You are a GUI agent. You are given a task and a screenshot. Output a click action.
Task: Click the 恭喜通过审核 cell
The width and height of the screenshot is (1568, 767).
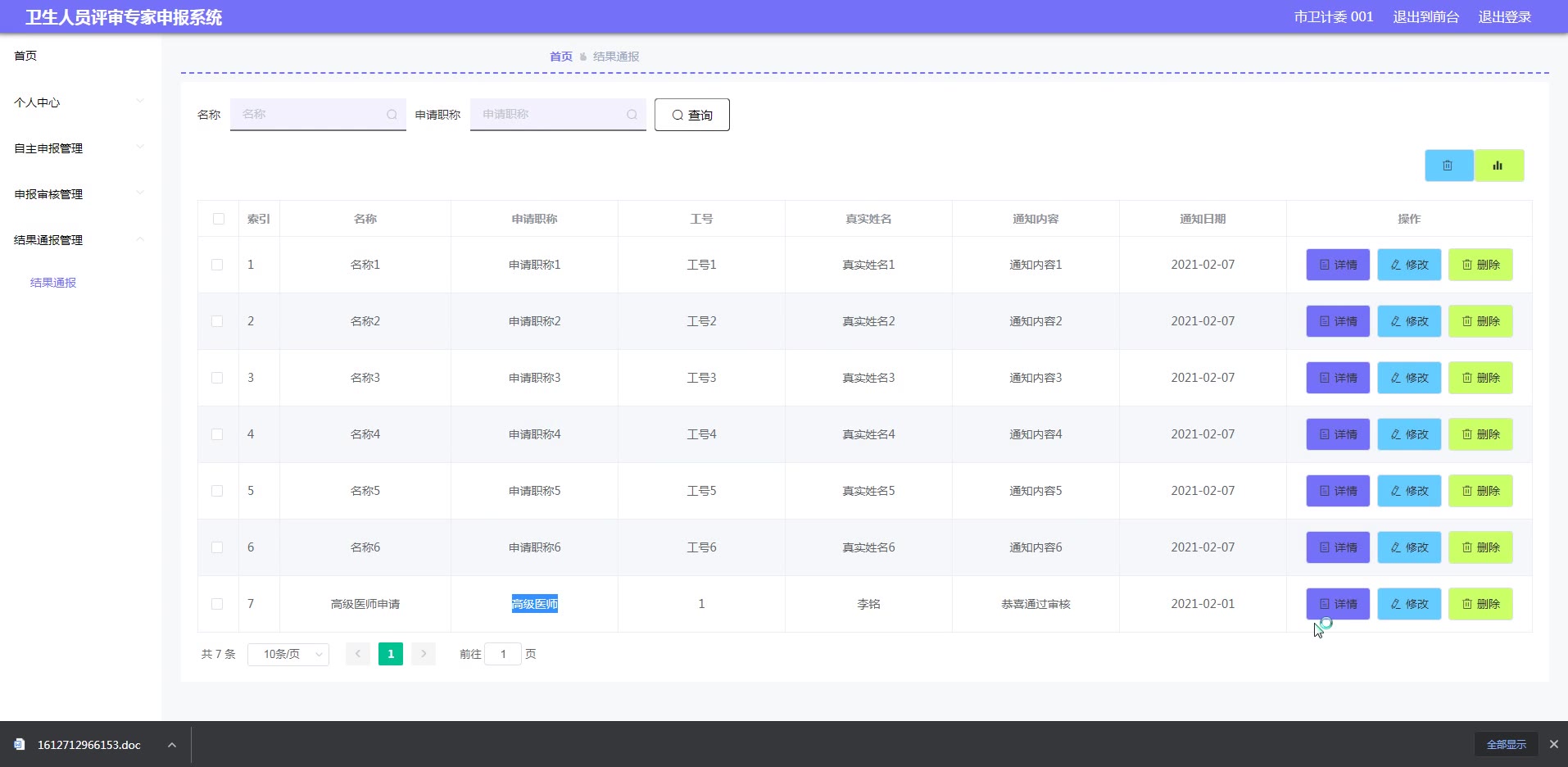tap(1036, 604)
